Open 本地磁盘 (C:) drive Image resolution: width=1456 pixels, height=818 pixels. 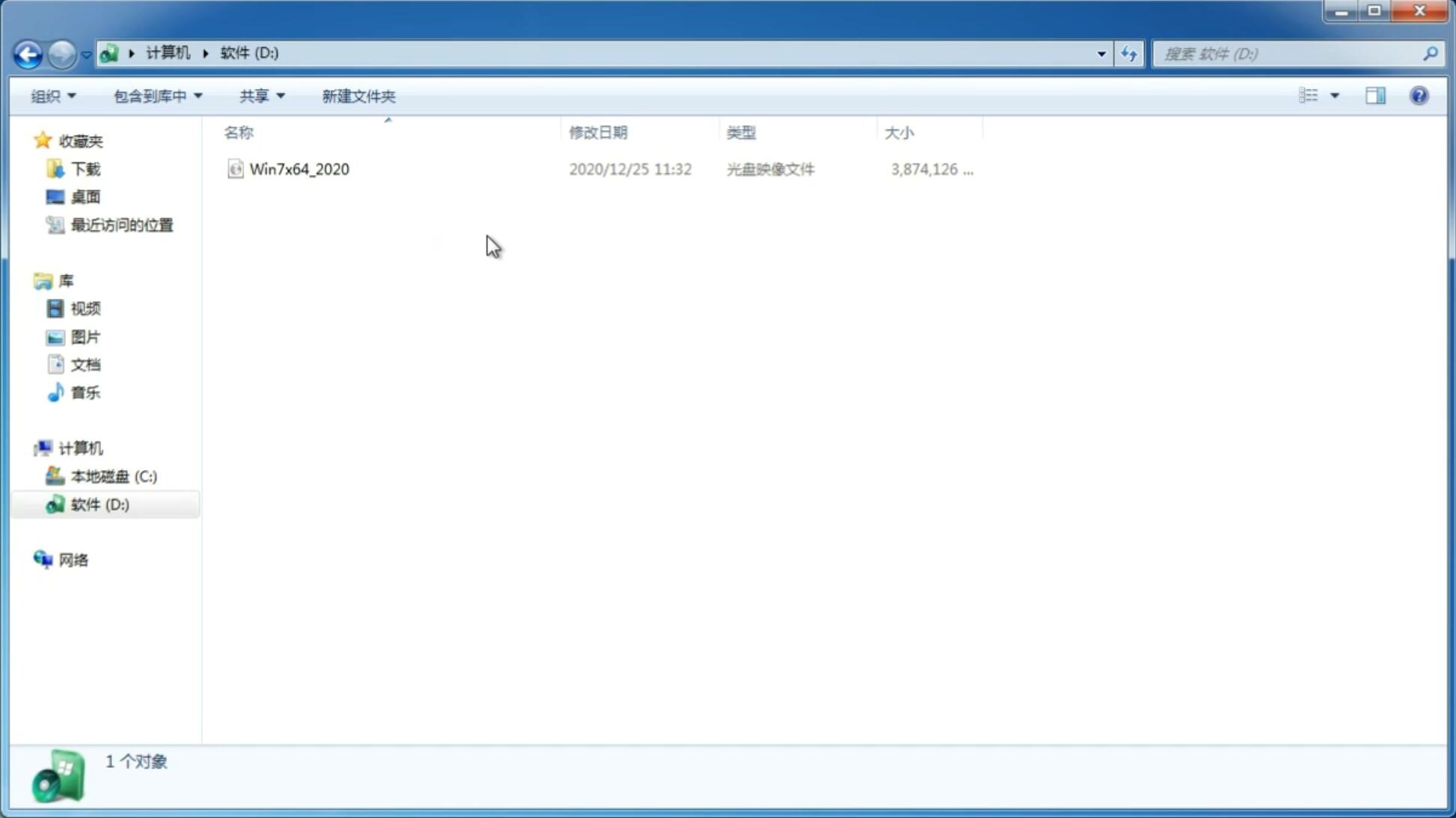(x=113, y=476)
